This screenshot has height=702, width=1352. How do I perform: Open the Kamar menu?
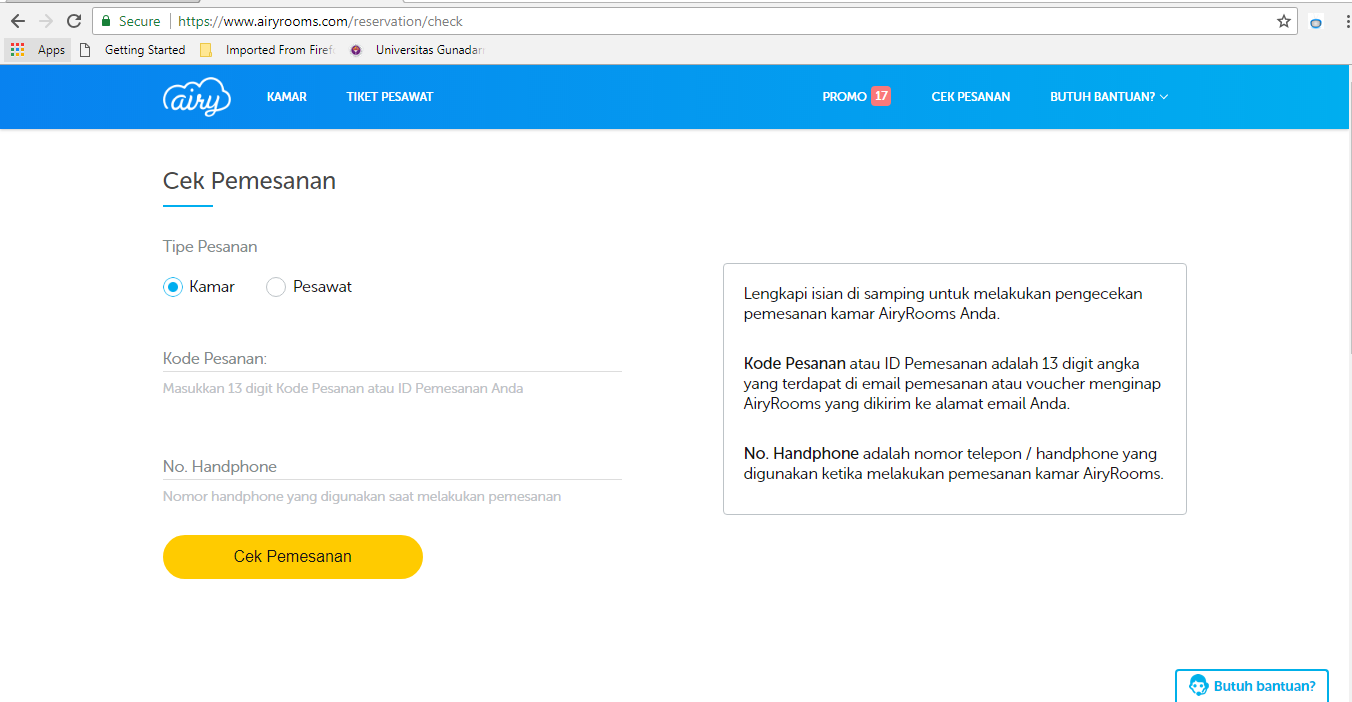pos(287,97)
